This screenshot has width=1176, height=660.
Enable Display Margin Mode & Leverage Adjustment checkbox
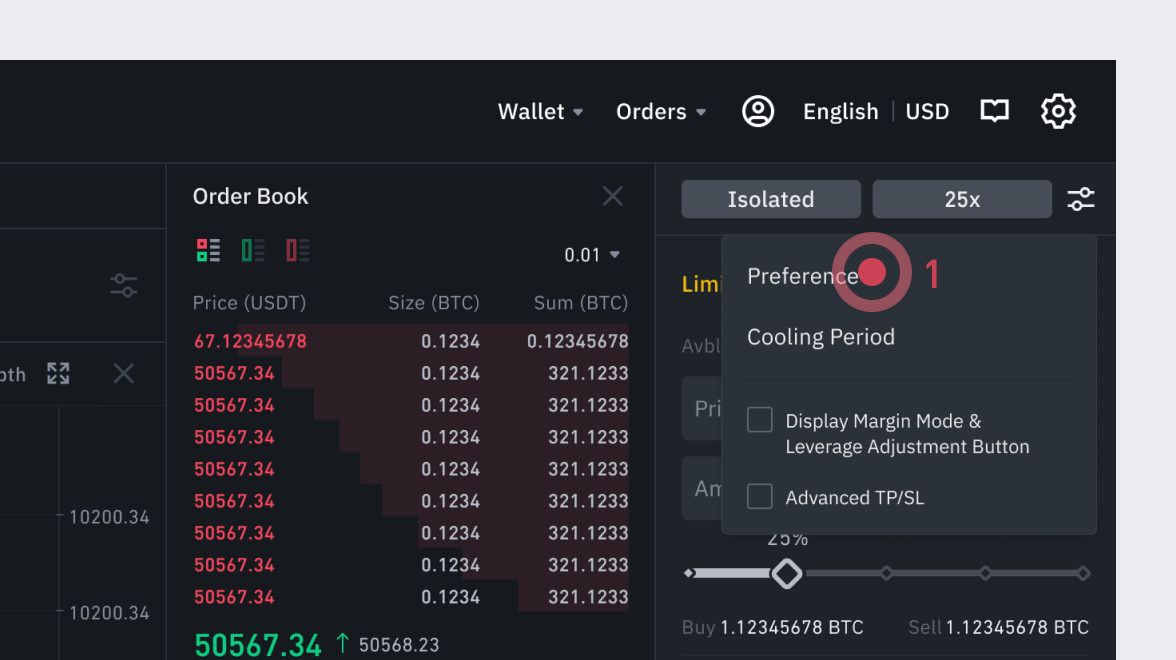[x=760, y=420]
